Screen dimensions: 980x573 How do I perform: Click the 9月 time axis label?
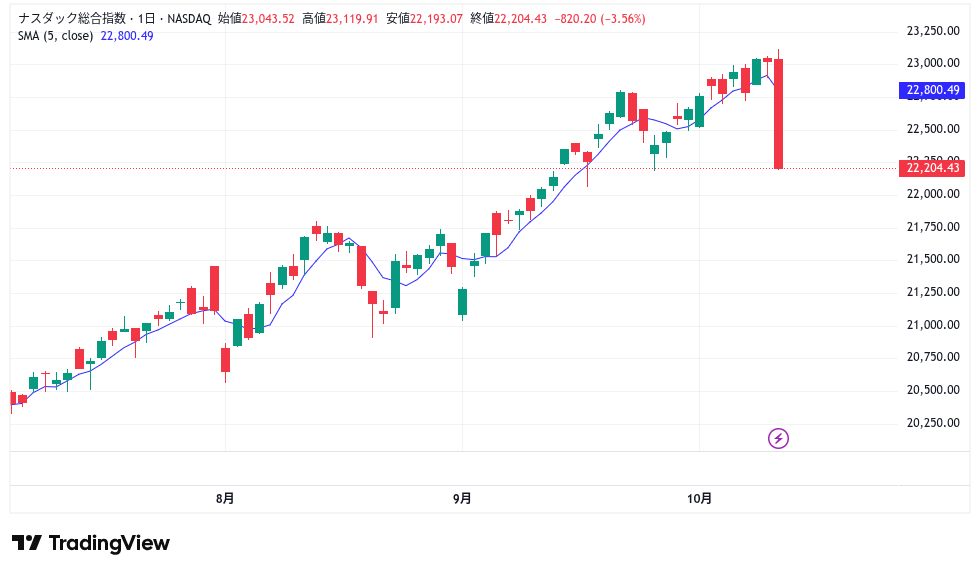tap(461, 498)
